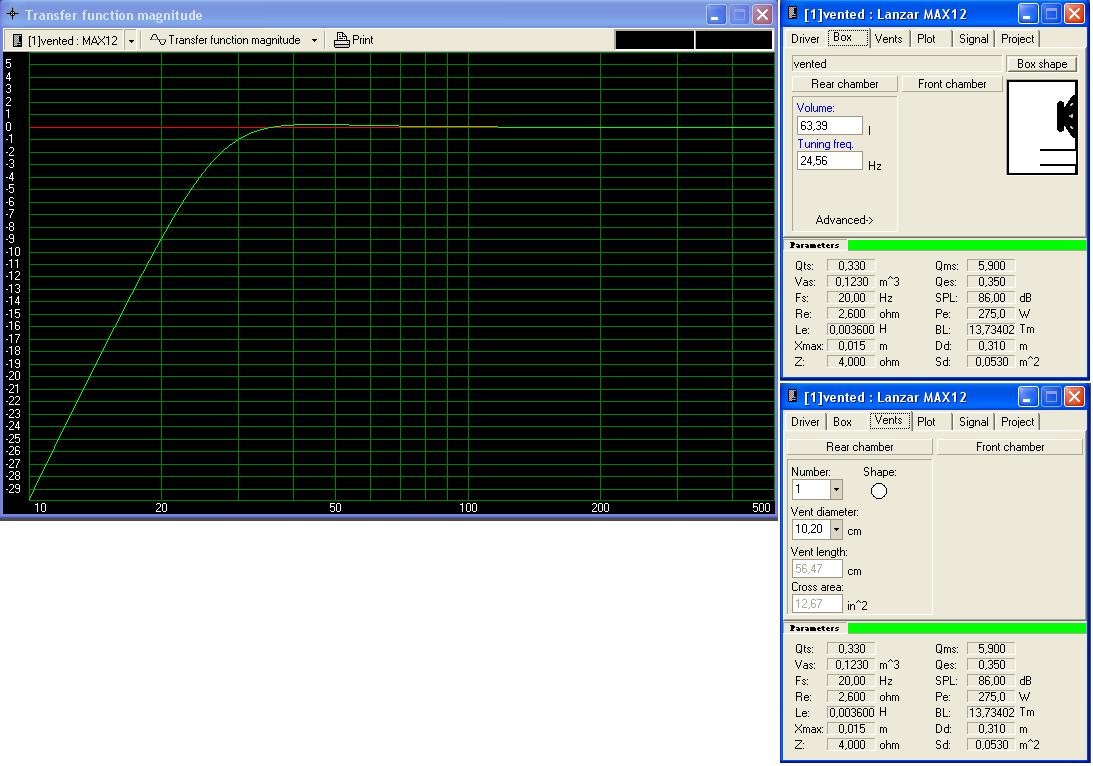Screen dimensions: 1093x766
Task: Click the round vent shape icon
Action: 879,490
